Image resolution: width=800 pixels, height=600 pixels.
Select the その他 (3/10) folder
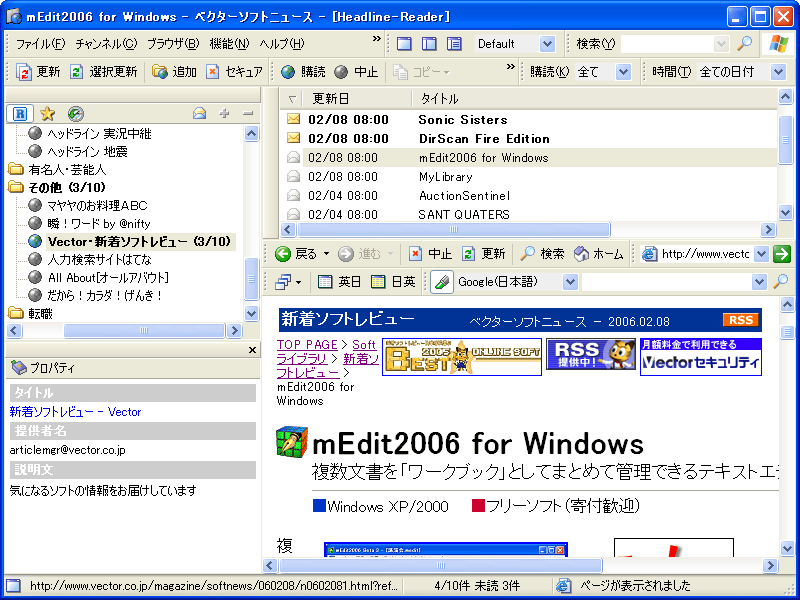[67, 187]
